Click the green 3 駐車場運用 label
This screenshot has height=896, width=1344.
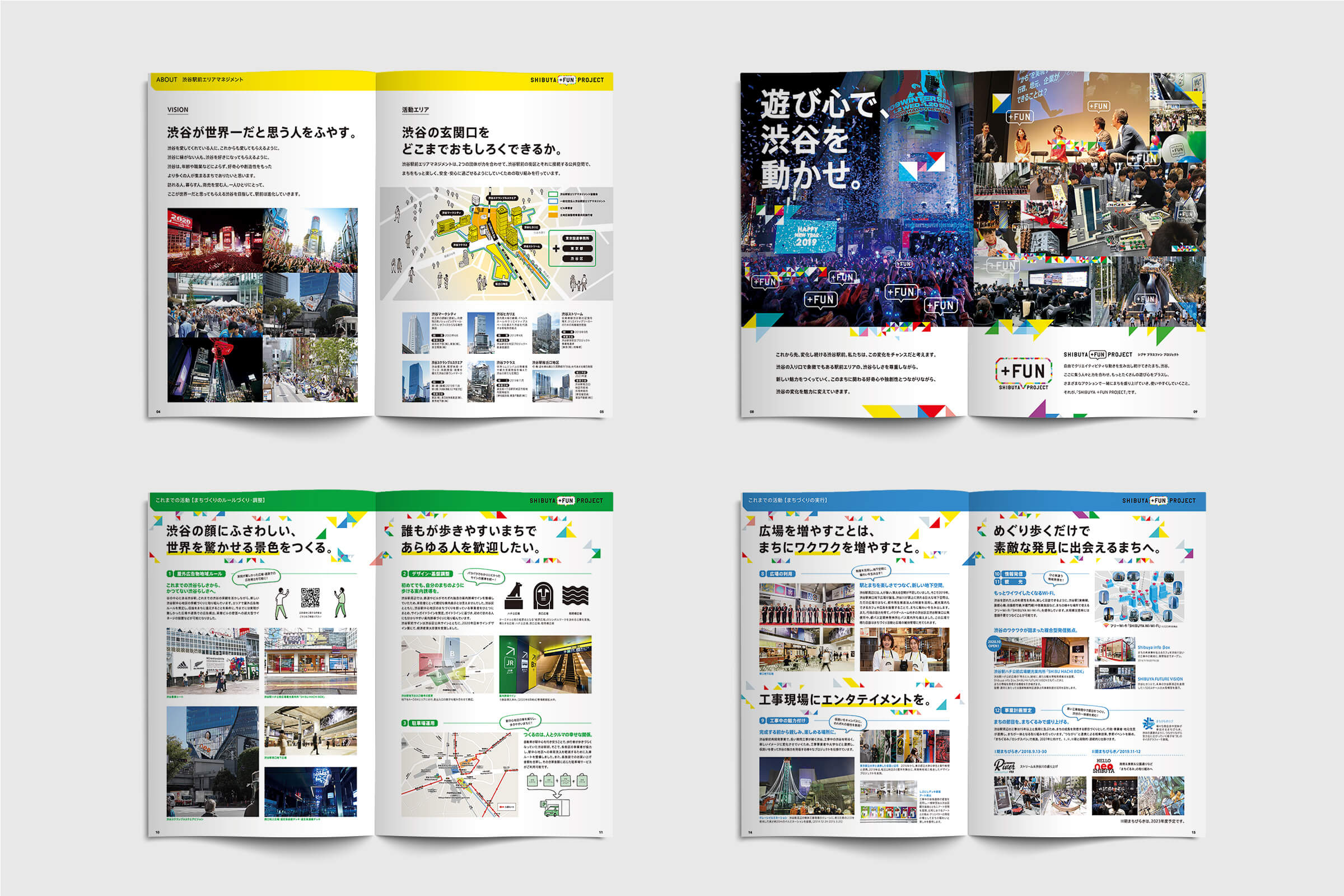click(x=419, y=723)
